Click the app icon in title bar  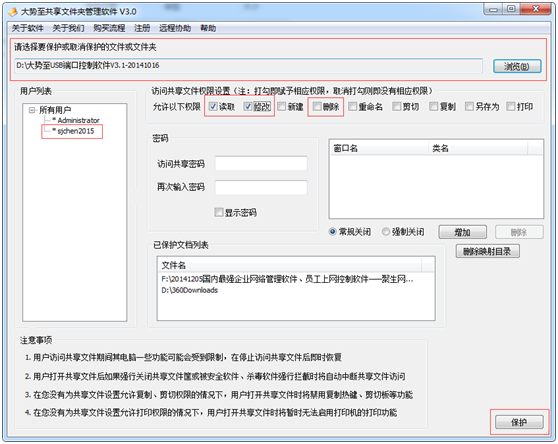[x=13, y=12]
